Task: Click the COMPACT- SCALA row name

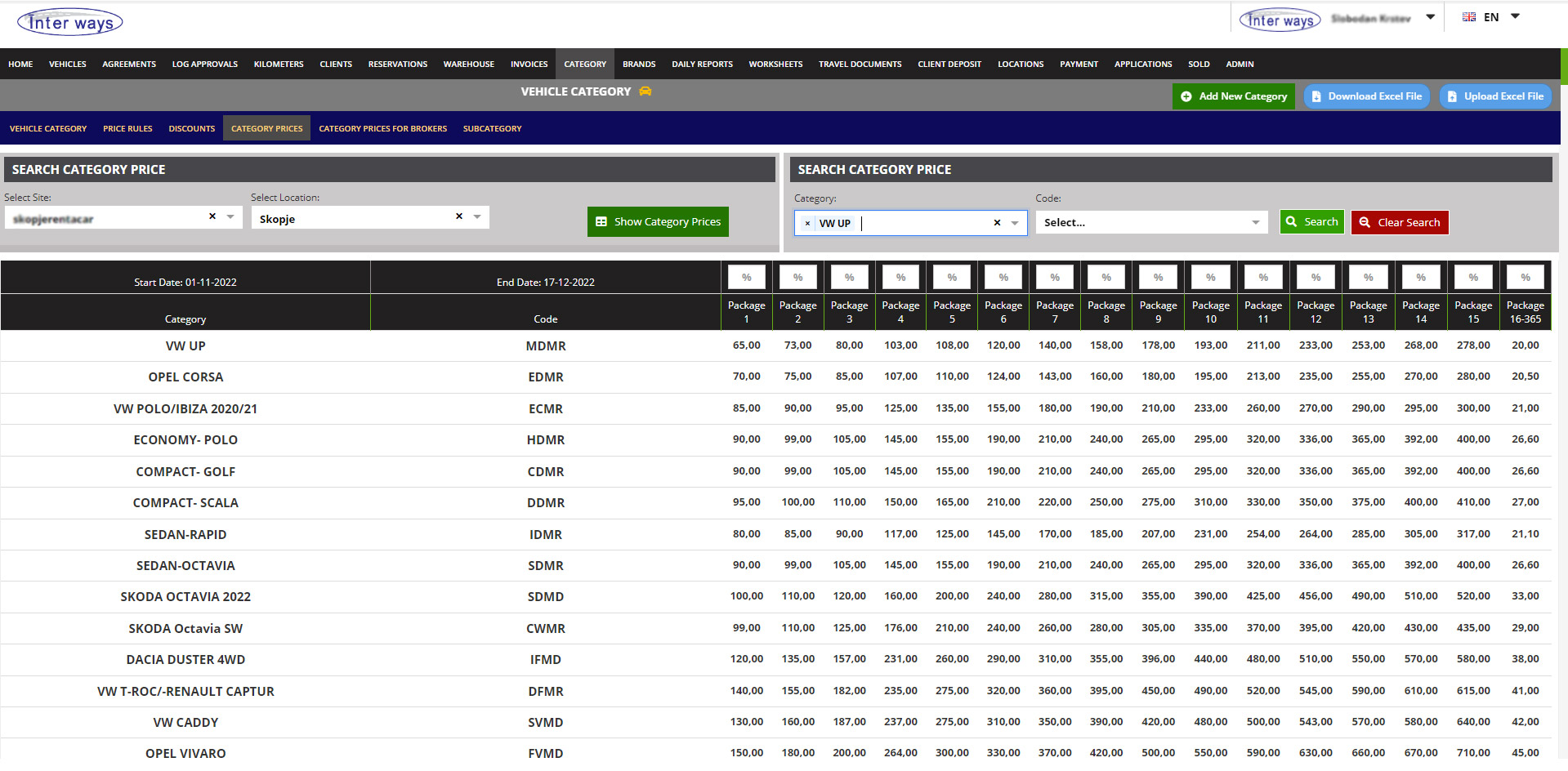Action: click(x=185, y=502)
